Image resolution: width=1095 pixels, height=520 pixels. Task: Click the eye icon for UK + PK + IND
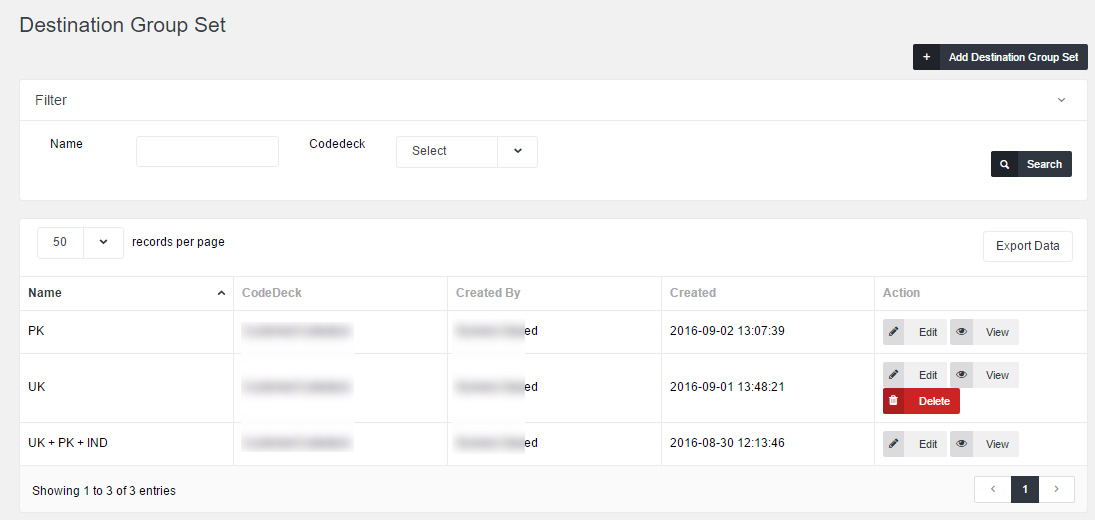click(962, 444)
